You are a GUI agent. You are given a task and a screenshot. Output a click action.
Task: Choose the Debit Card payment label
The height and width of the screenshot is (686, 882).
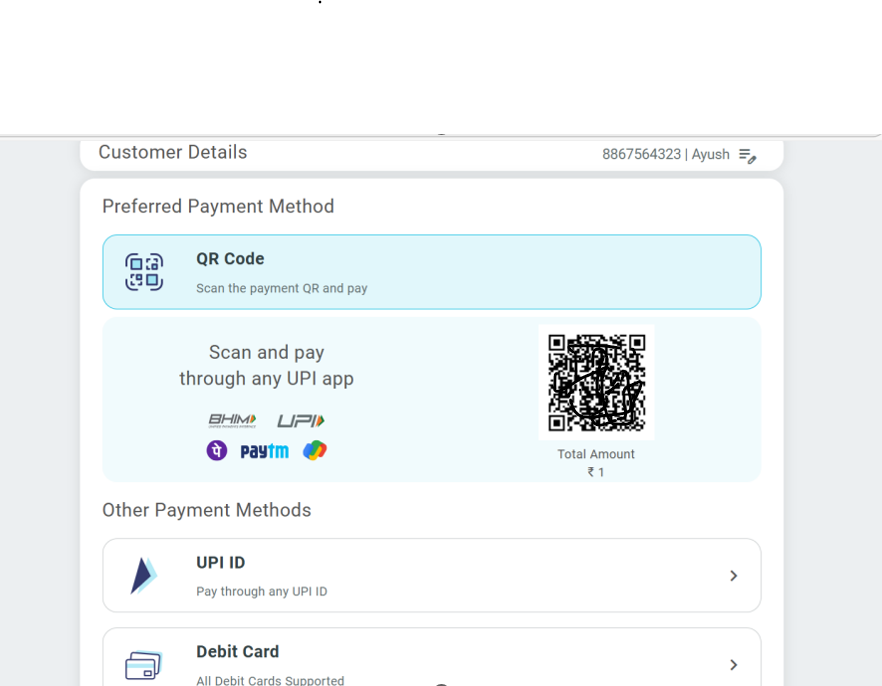point(237,652)
